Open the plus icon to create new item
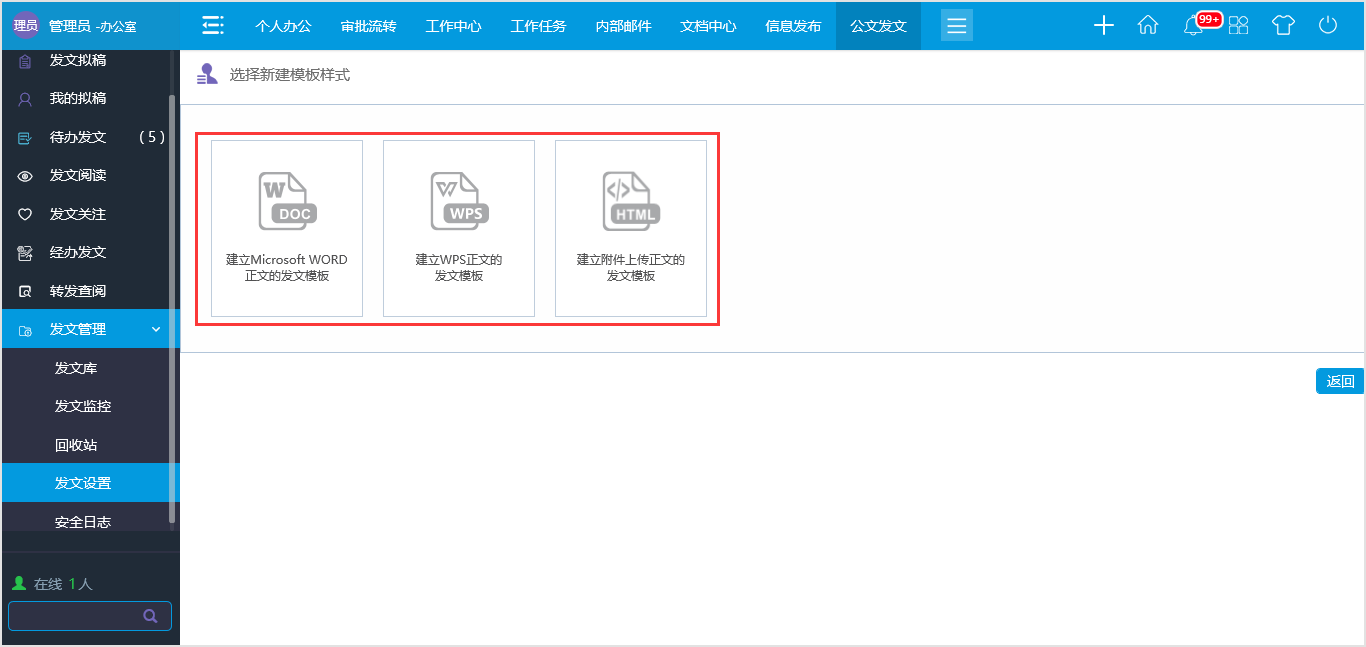 point(1103,24)
